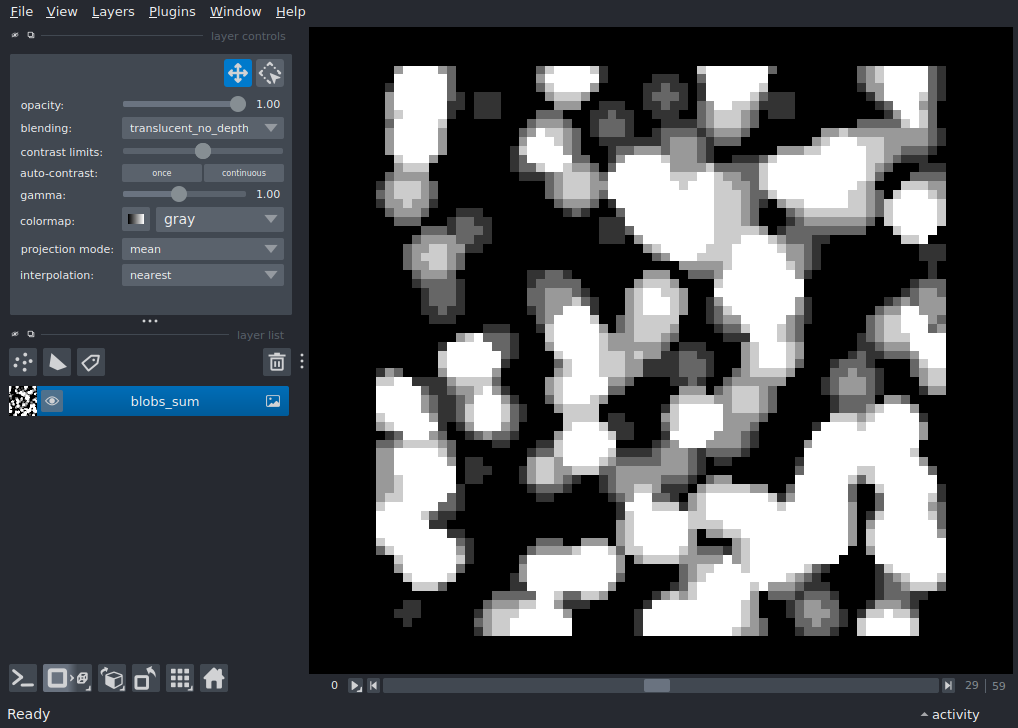Enable grid view mode
Screen dimensions: 1018x728
180,678
